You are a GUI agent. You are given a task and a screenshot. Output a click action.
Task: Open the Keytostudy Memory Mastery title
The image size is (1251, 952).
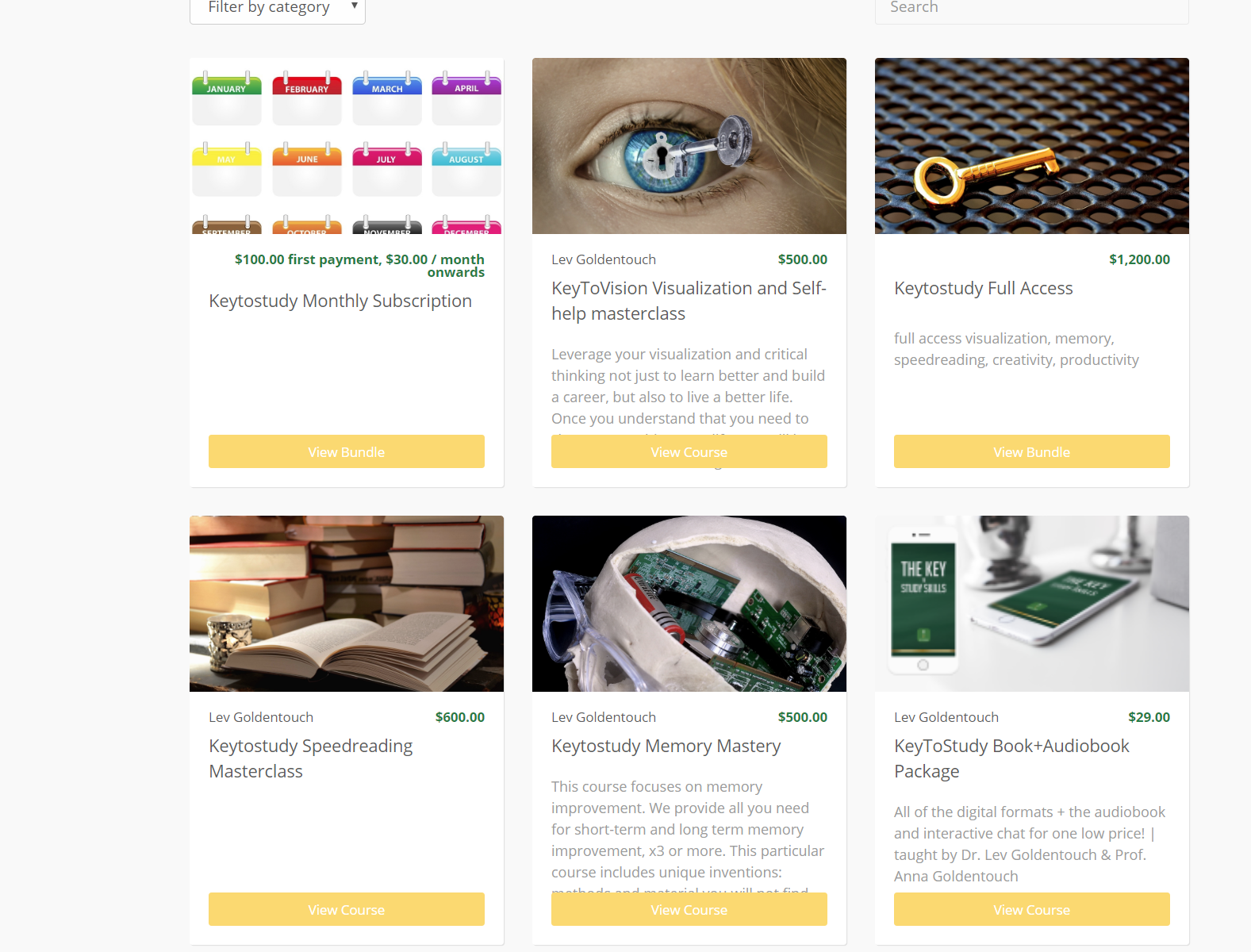pos(666,746)
